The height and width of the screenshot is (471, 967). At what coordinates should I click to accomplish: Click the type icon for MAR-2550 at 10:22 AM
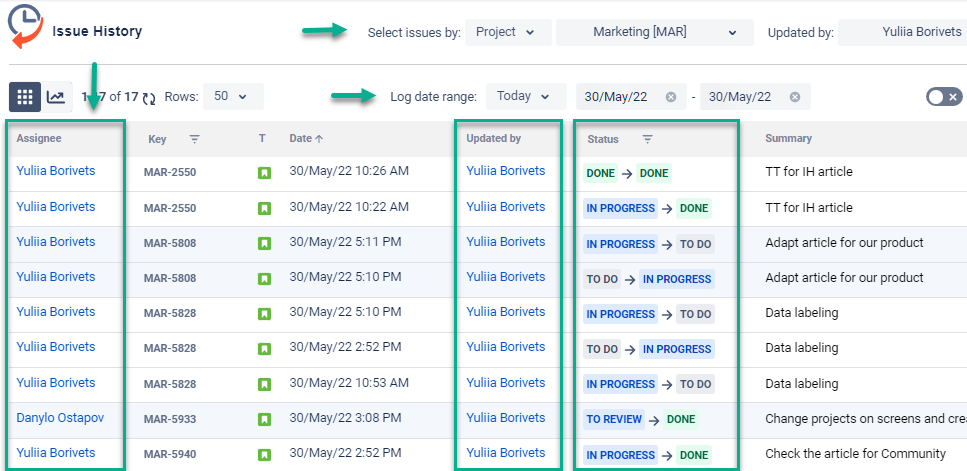click(264, 209)
